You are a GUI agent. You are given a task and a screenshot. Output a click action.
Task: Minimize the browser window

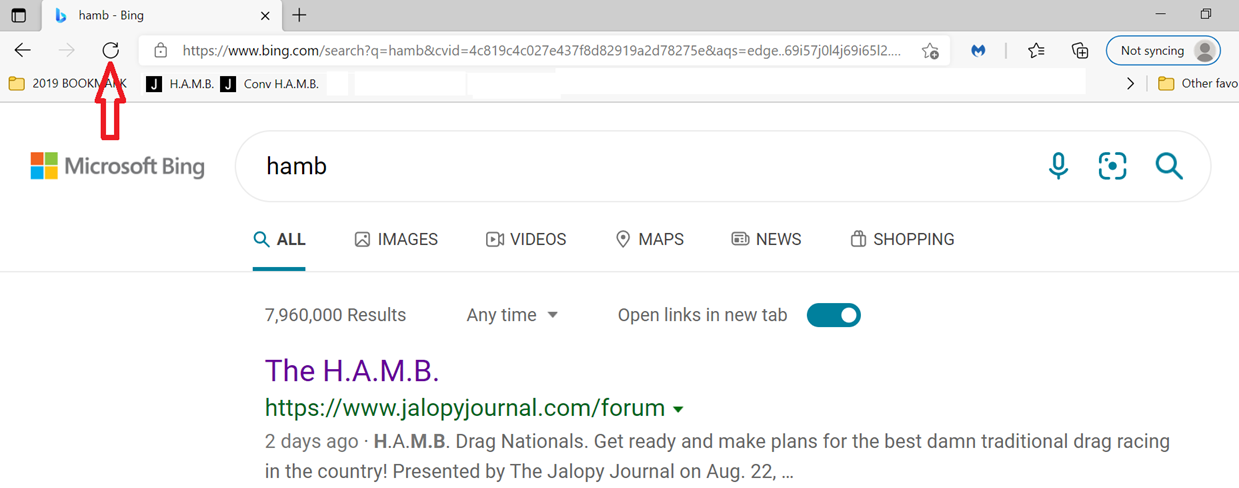click(x=1159, y=14)
